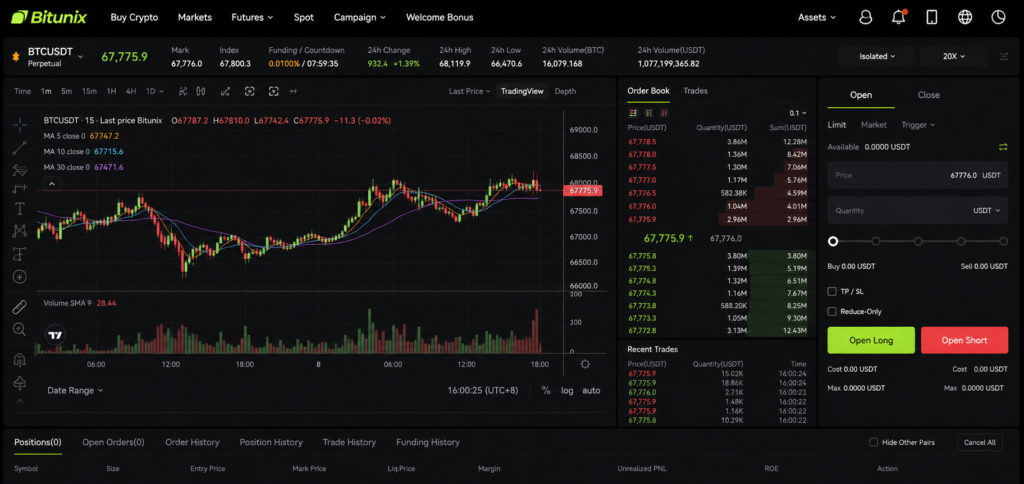Select the Text annotation tool

[20, 209]
